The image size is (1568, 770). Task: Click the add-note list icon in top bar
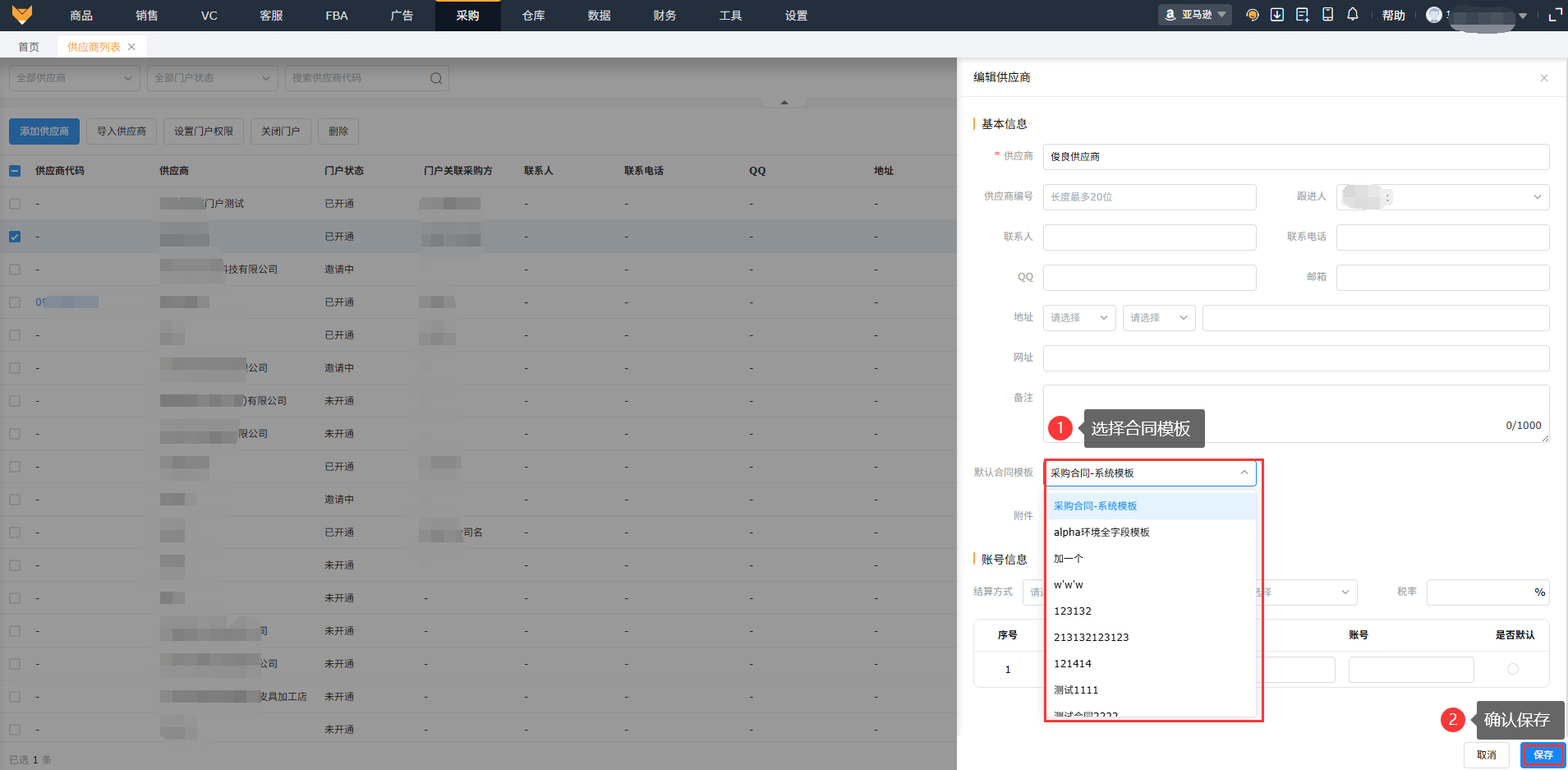(1302, 15)
